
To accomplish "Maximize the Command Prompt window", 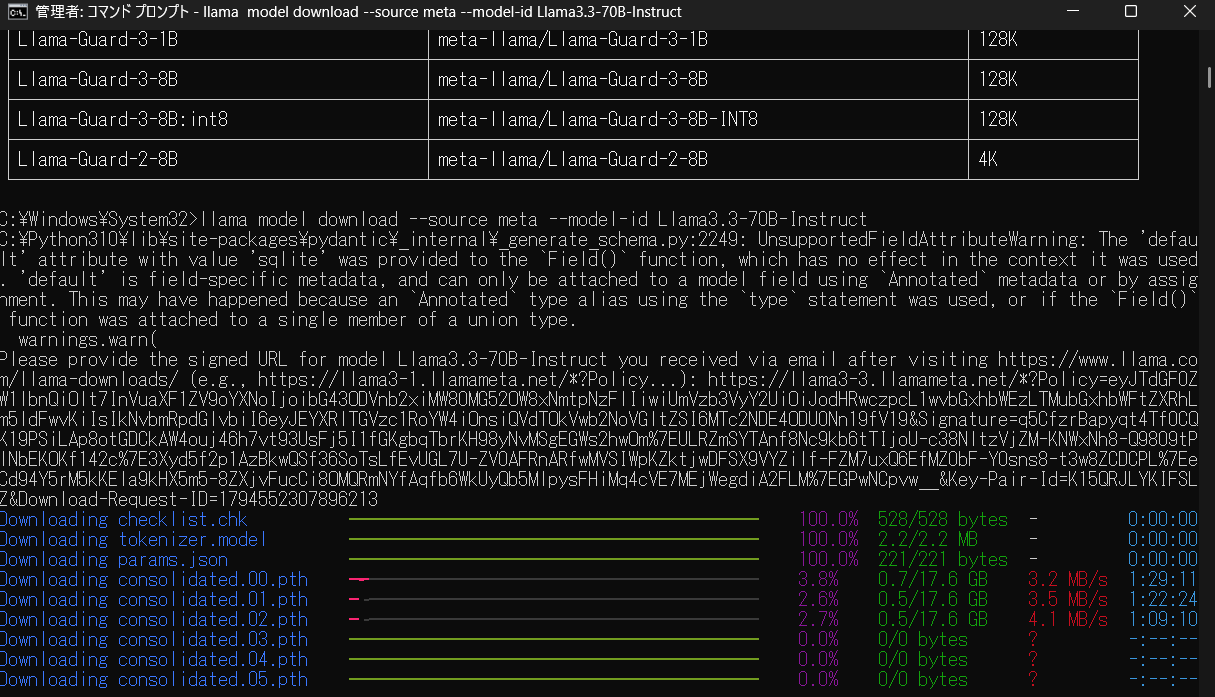I will tap(1131, 12).
